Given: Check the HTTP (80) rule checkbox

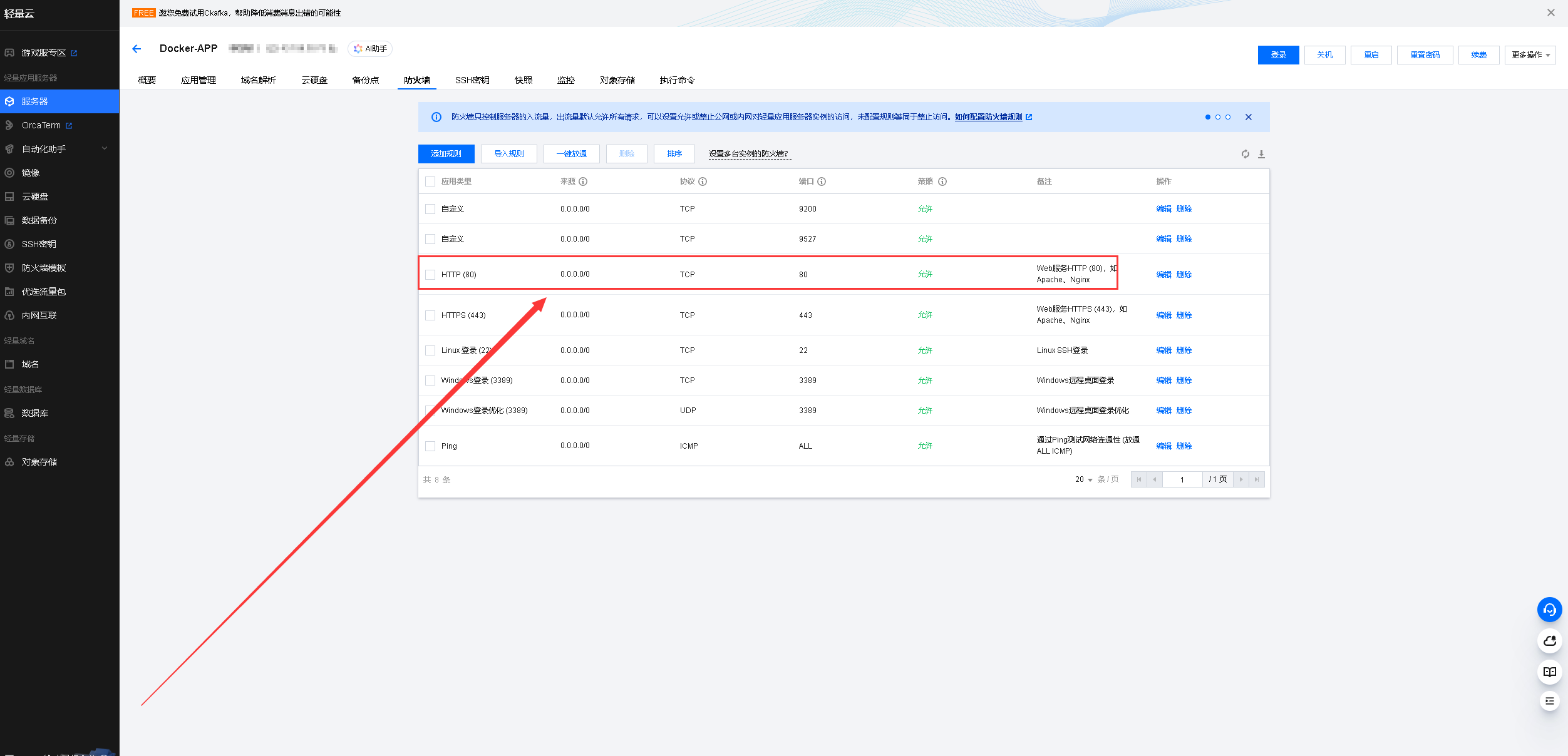Looking at the screenshot, I should pos(430,275).
